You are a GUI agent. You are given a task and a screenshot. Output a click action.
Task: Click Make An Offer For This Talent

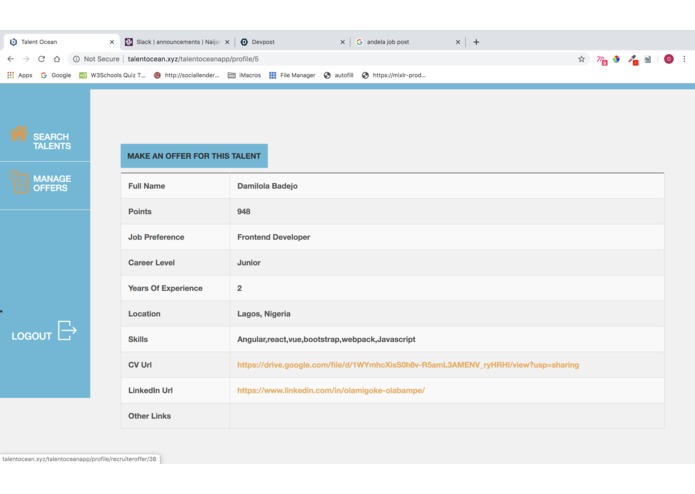(x=194, y=156)
